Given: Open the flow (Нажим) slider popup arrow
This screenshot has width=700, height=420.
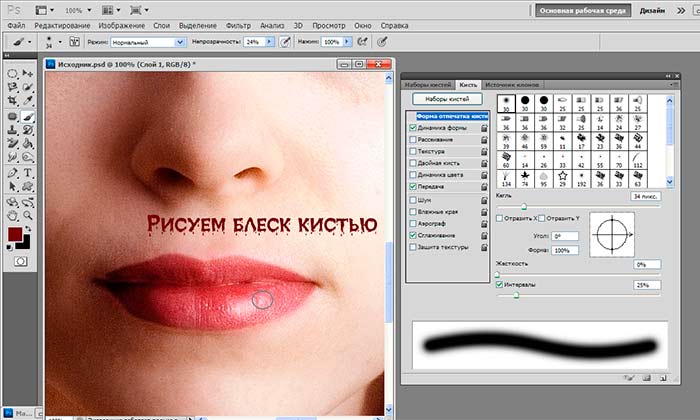Looking at the screenshot, I should [x=347, y=42].
